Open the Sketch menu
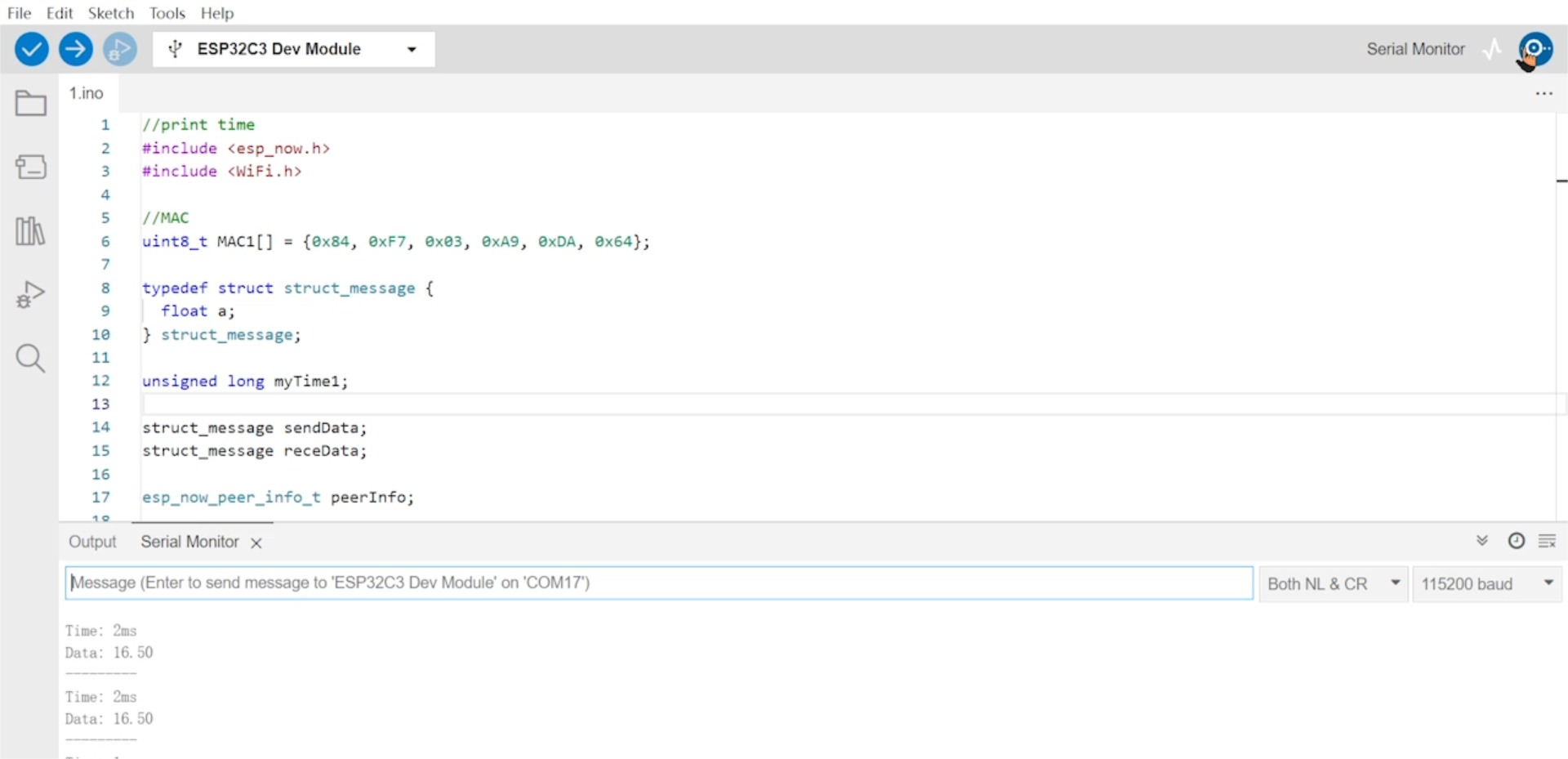This screenshot has width=1568, height=759. 111,13
